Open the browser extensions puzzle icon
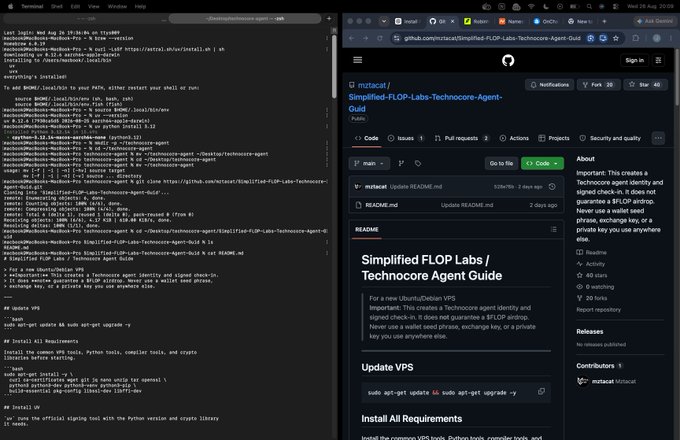Image resolution: width=680 pixels, height=440 pixels. (x=635, y=38)
